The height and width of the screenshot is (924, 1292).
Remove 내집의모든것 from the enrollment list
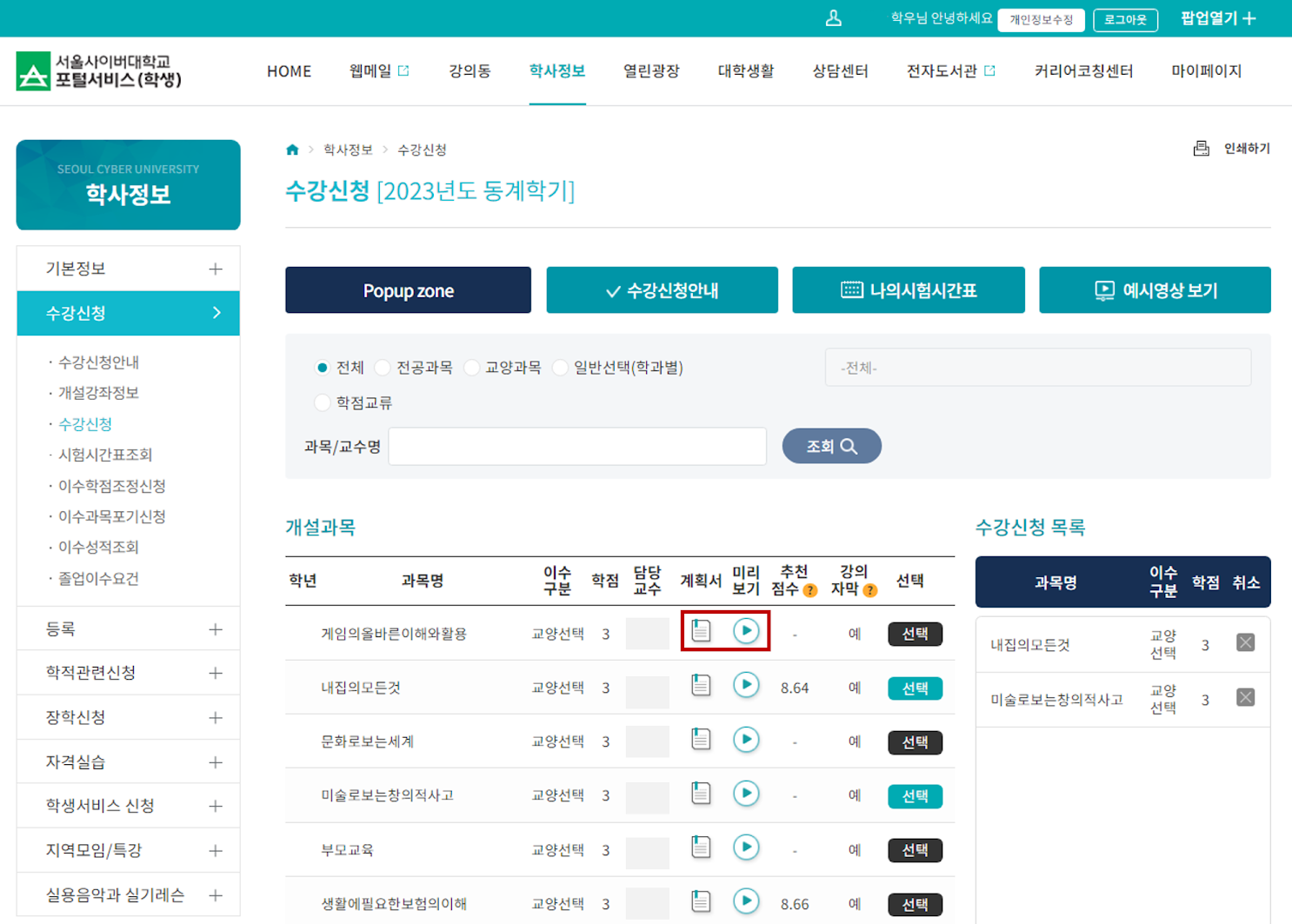click(1245, 642)
